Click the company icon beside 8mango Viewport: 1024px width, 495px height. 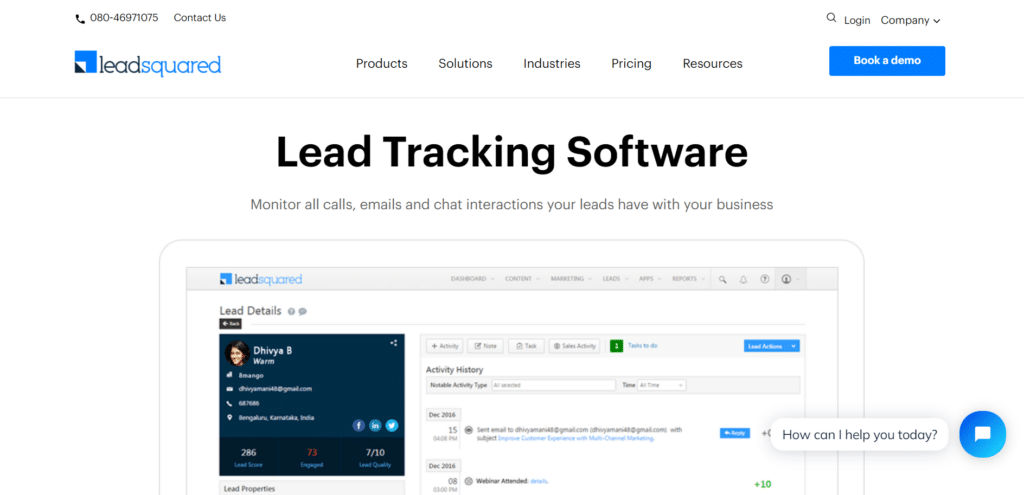(x=229, y=375)
